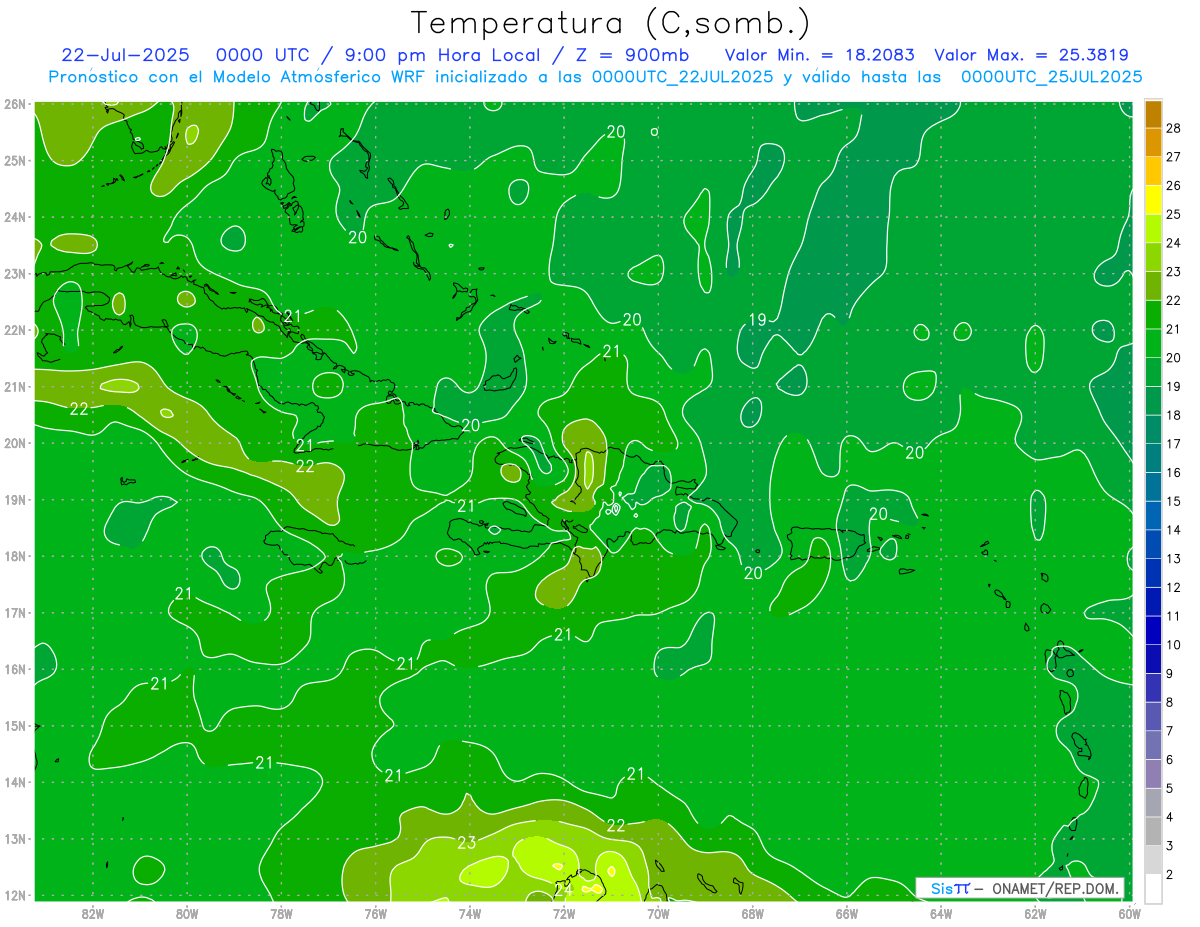The height and width of the screenshot is (927, 1200).
Task: Click the "19" contour label on the map
Action: [757, 320]
